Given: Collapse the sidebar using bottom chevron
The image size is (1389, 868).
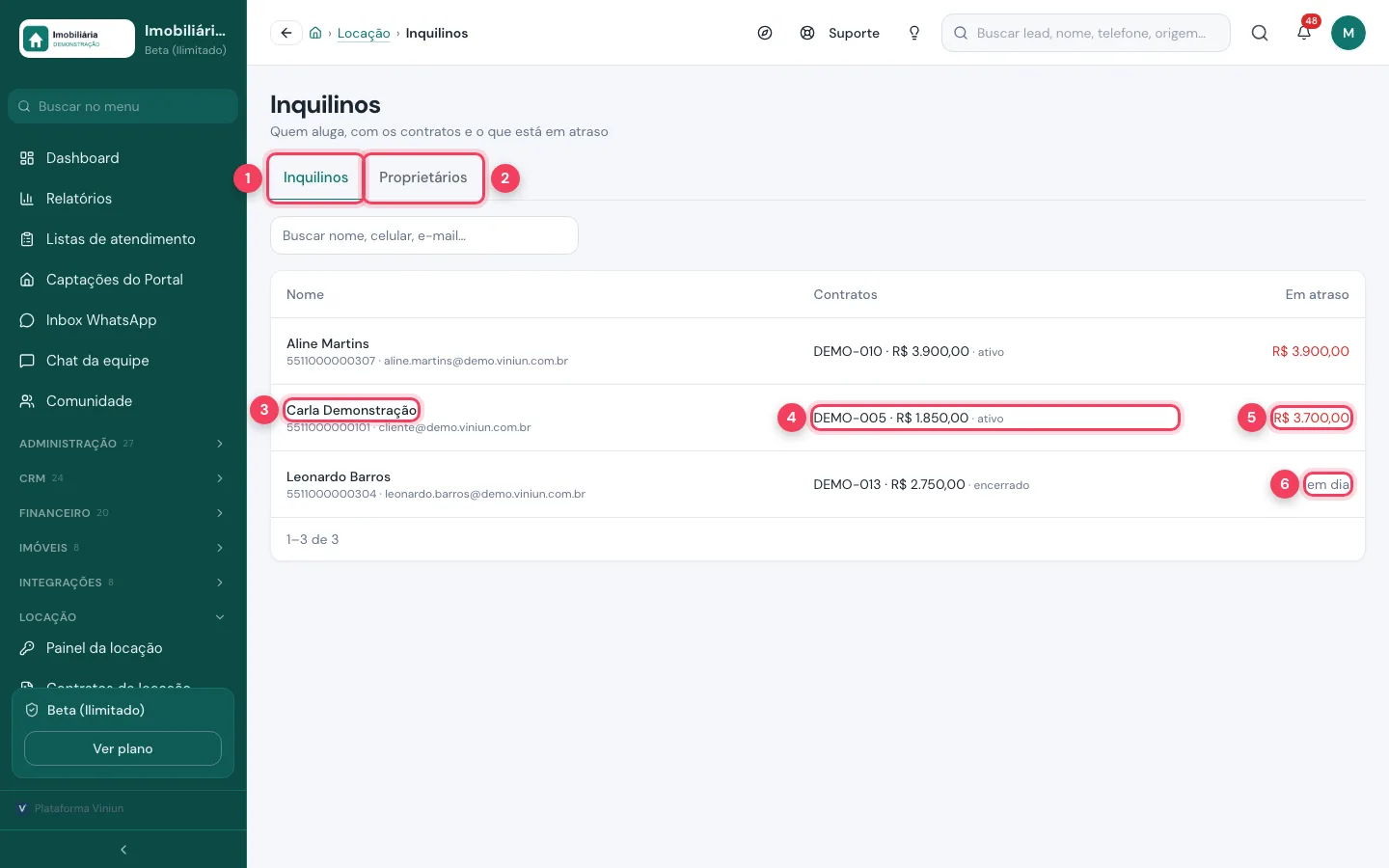Looking at the screenshot, I should tap(123, 850).
